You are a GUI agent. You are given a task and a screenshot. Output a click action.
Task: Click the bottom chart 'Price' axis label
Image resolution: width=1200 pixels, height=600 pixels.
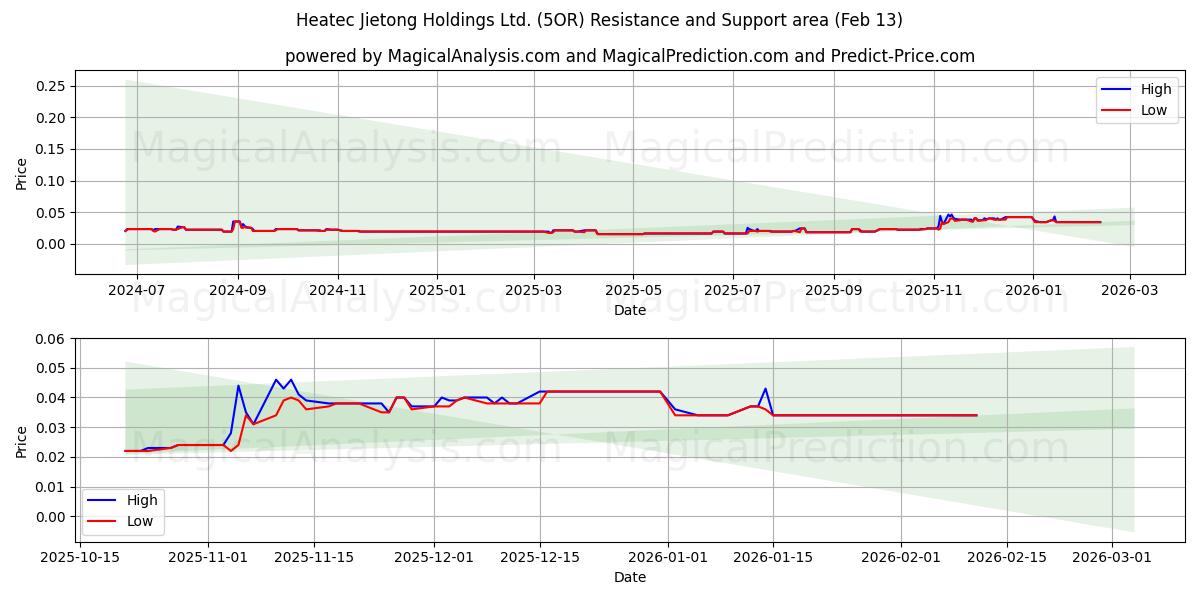point(22,441)
